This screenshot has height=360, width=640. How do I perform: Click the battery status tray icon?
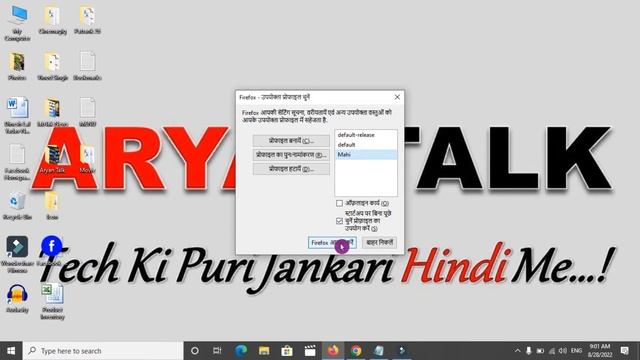540,351
